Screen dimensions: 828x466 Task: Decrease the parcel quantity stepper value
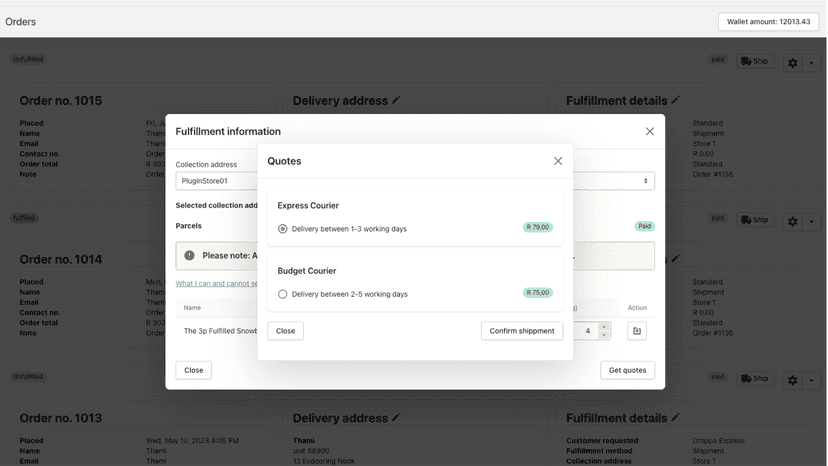tap(604, 335)
